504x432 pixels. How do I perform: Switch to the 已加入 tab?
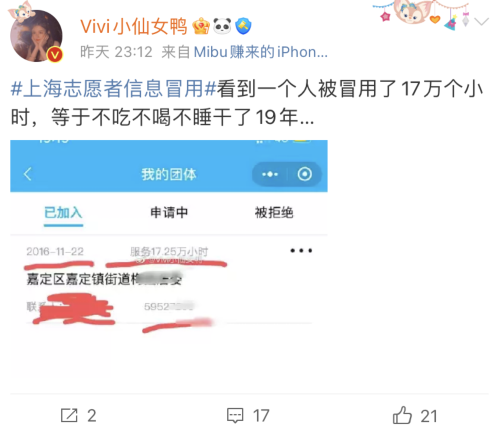63,213
